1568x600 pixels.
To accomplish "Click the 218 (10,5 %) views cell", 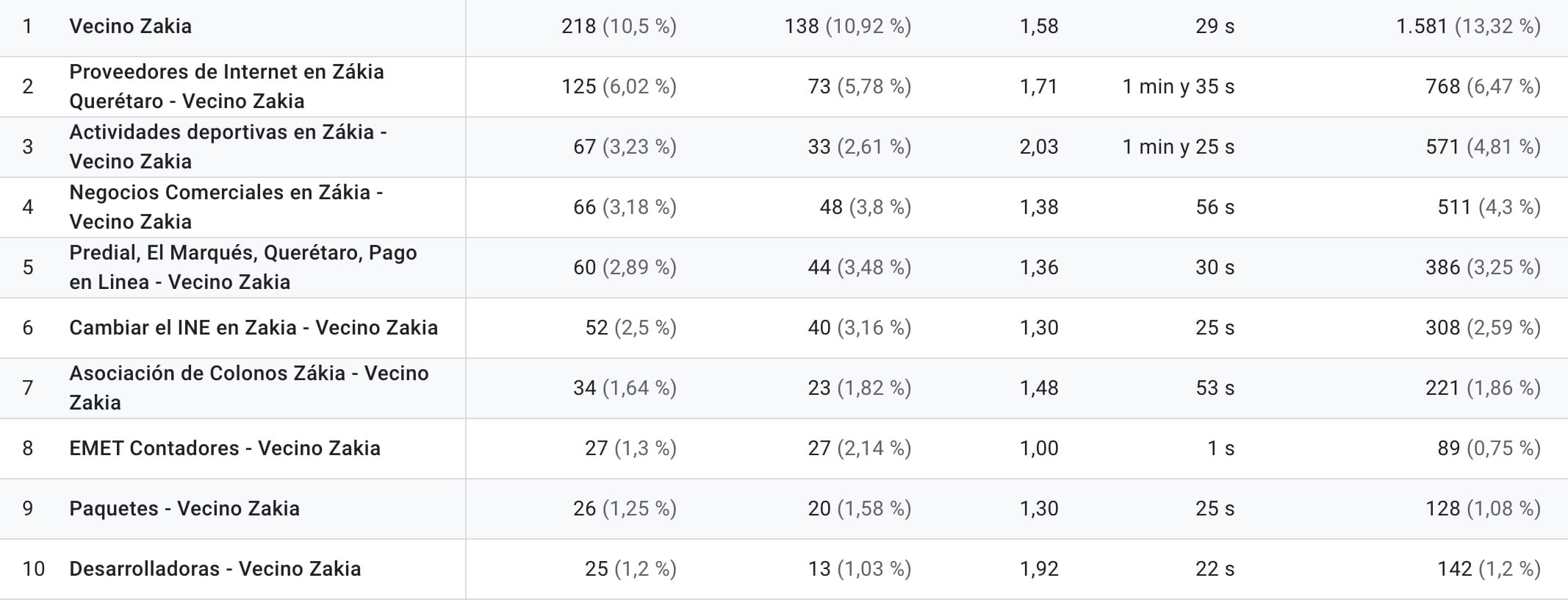I will 619,26.
